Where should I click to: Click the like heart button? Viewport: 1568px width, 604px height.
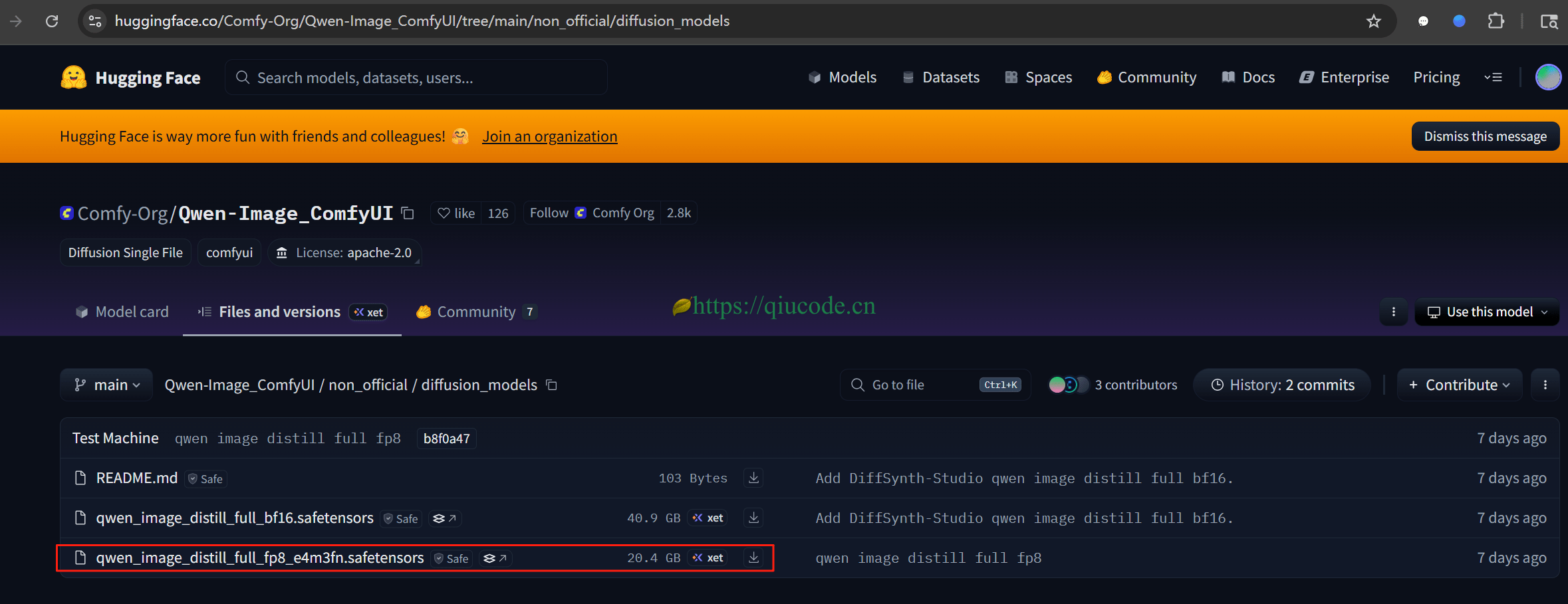click(x=456, y=213)
